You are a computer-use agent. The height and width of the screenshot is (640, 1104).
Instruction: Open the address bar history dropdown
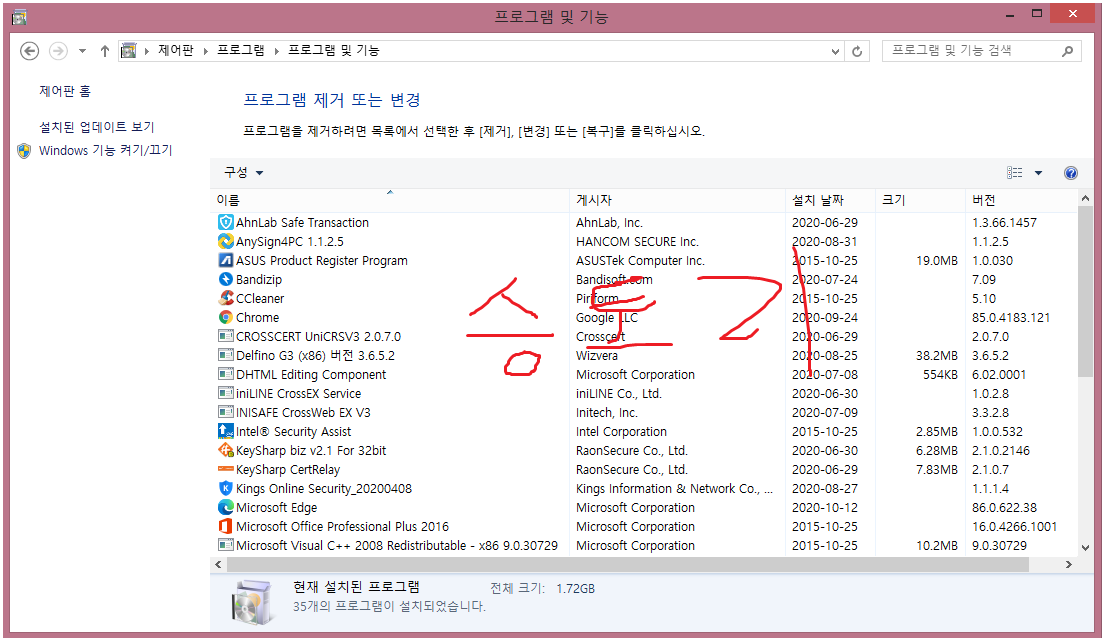tap(835, 51)
